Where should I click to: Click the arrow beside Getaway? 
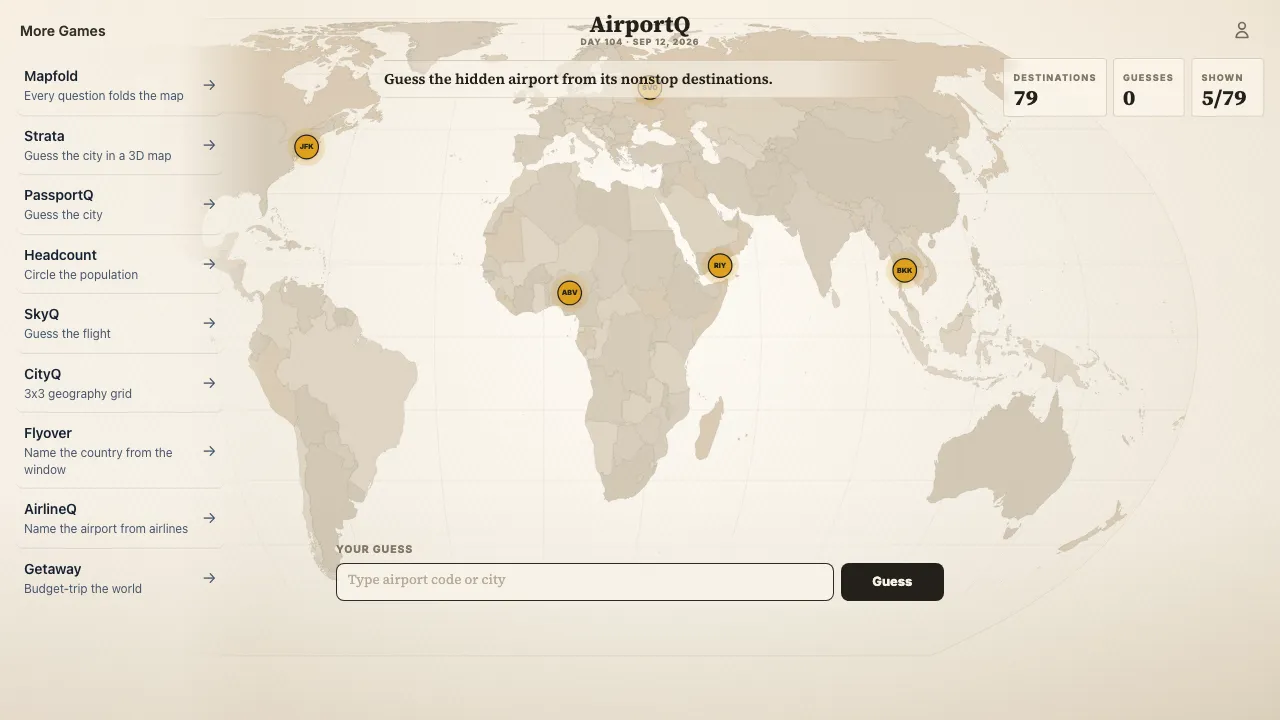(x=209, y=578)
